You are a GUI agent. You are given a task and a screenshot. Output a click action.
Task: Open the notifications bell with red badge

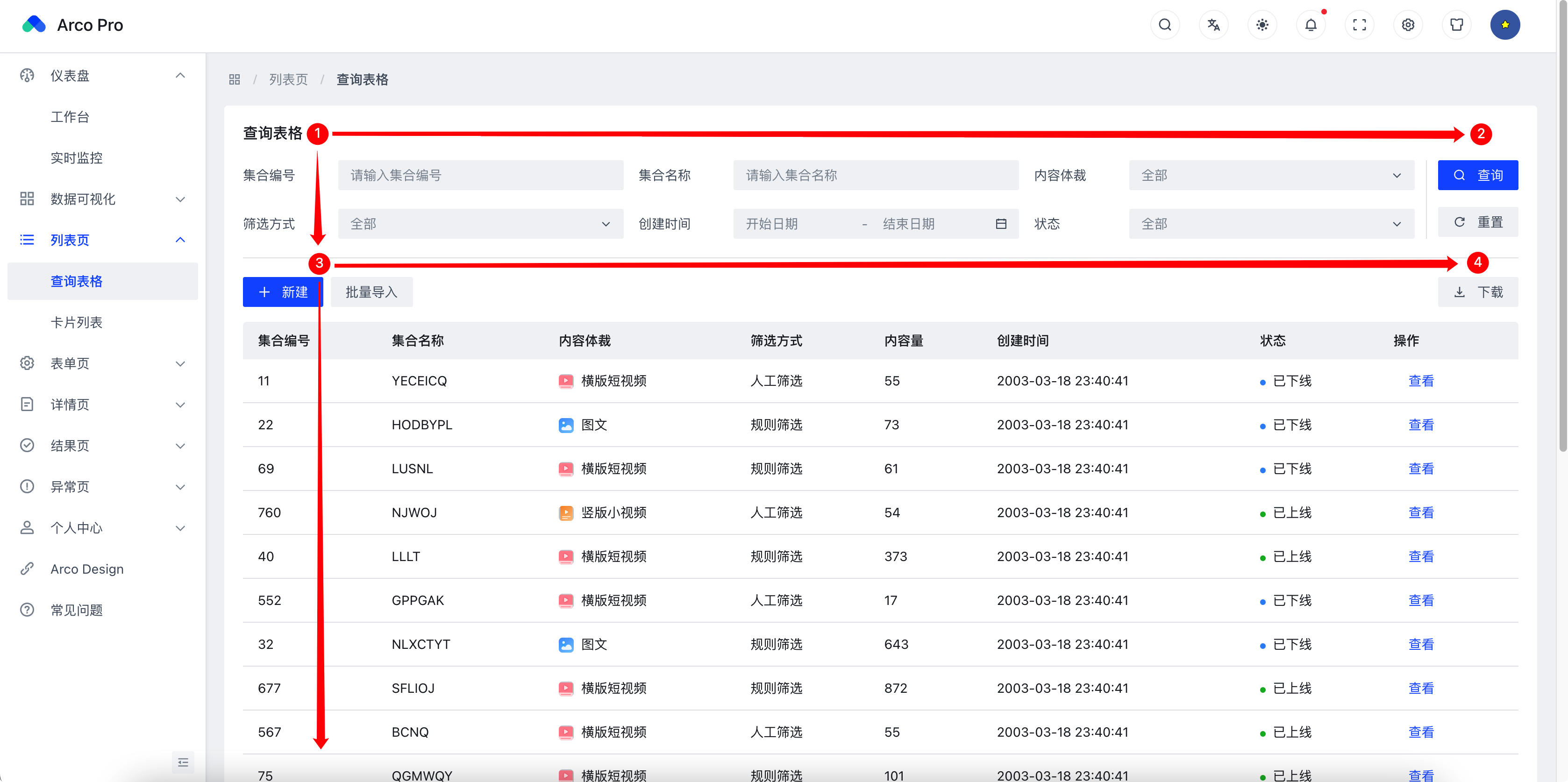click(x=1311, y=25)
